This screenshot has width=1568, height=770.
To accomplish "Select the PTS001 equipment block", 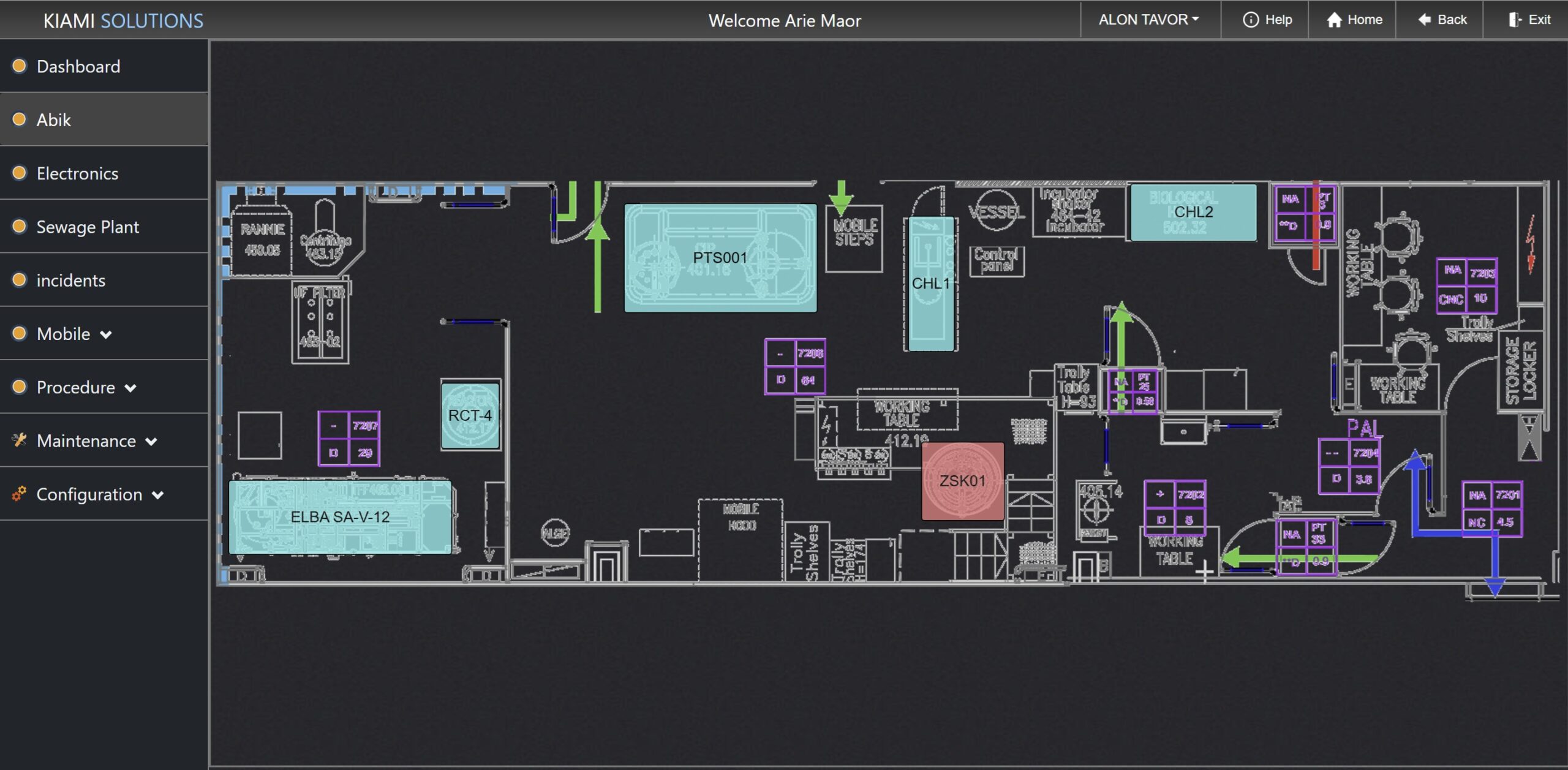I will point(720,258).
